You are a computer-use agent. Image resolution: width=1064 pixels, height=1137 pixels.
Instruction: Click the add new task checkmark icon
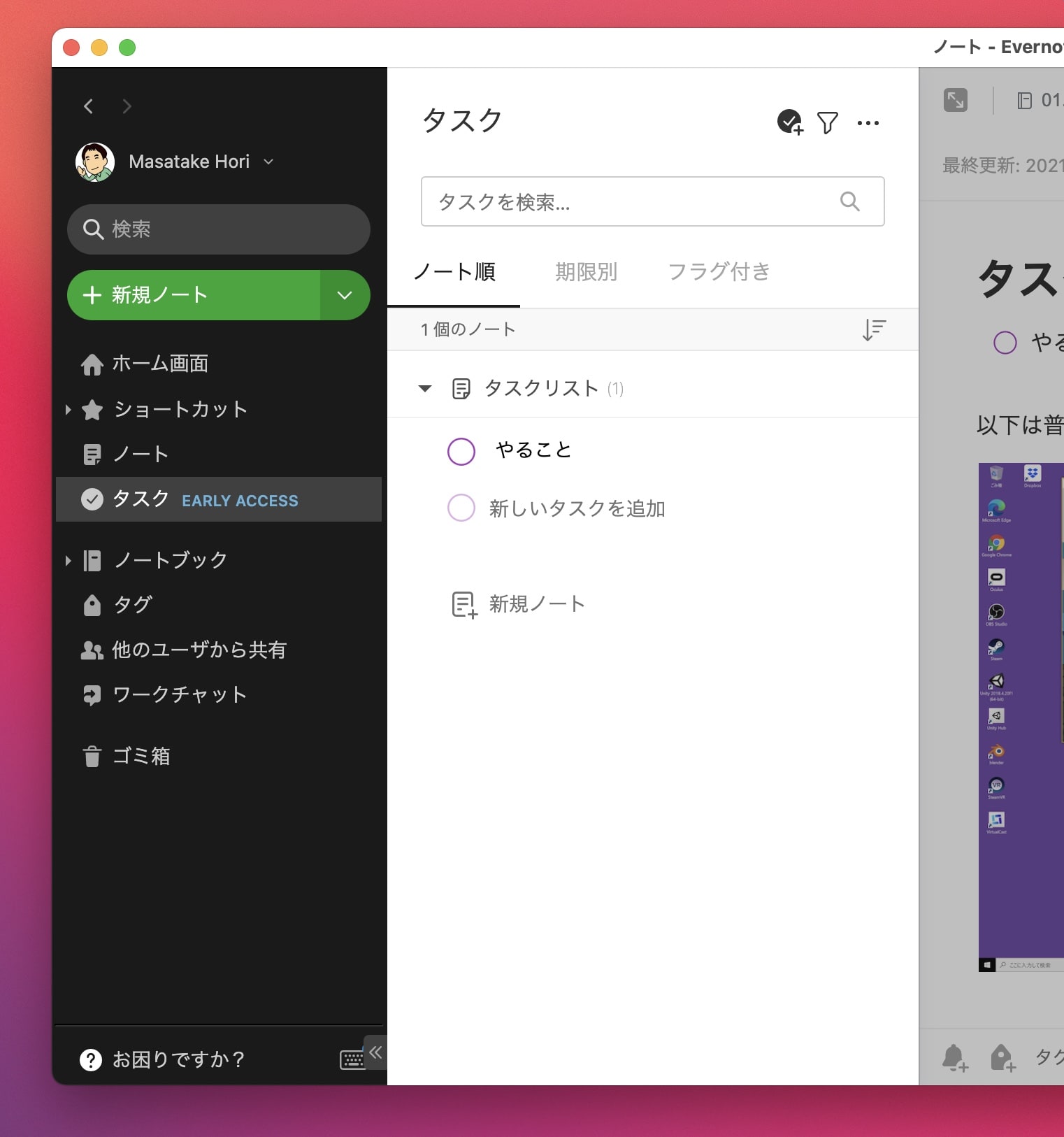tap(790, 122)
